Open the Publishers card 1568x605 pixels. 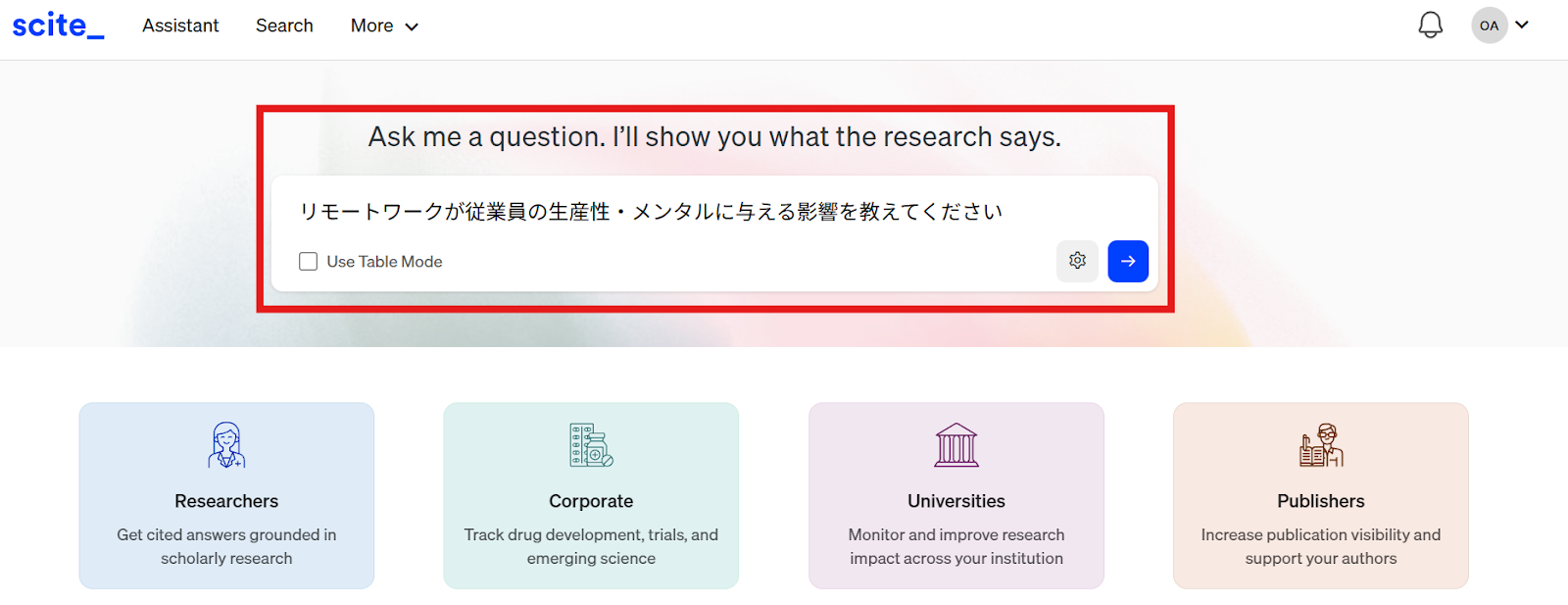[x=1321, y=495]
